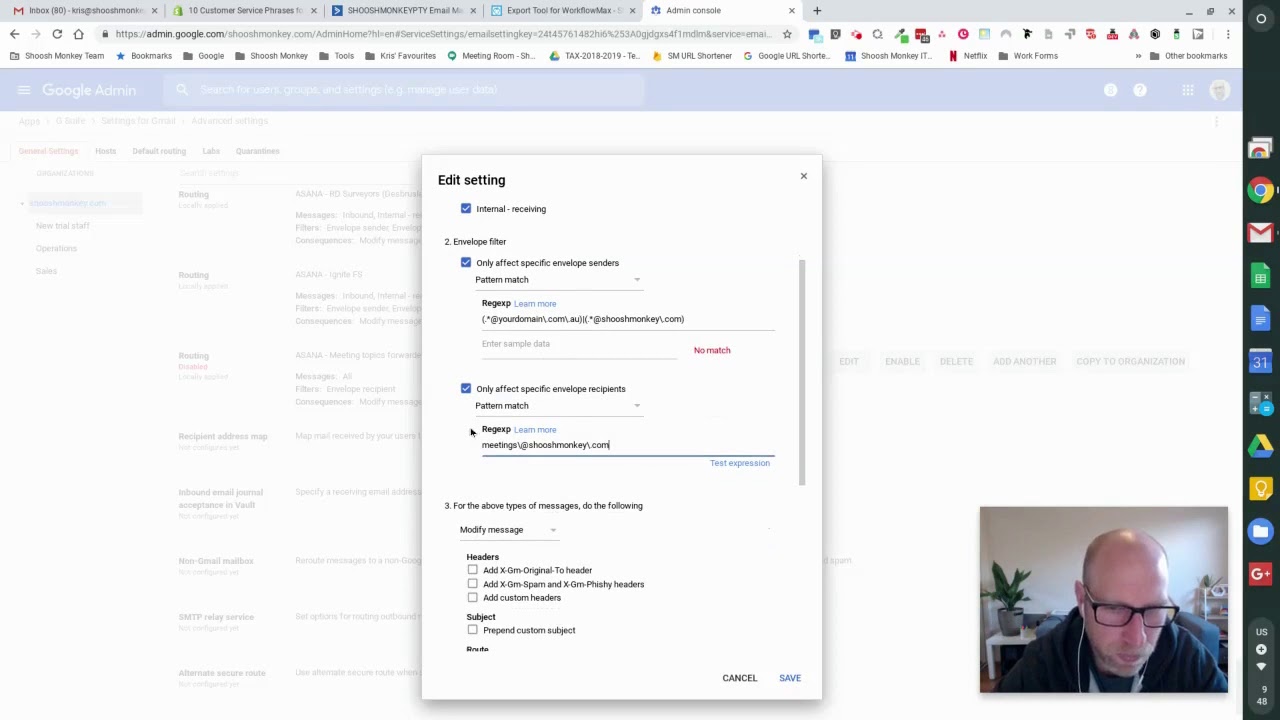Click the Google Admin search field
1280x720 pixels.
(x=405, y=90)
